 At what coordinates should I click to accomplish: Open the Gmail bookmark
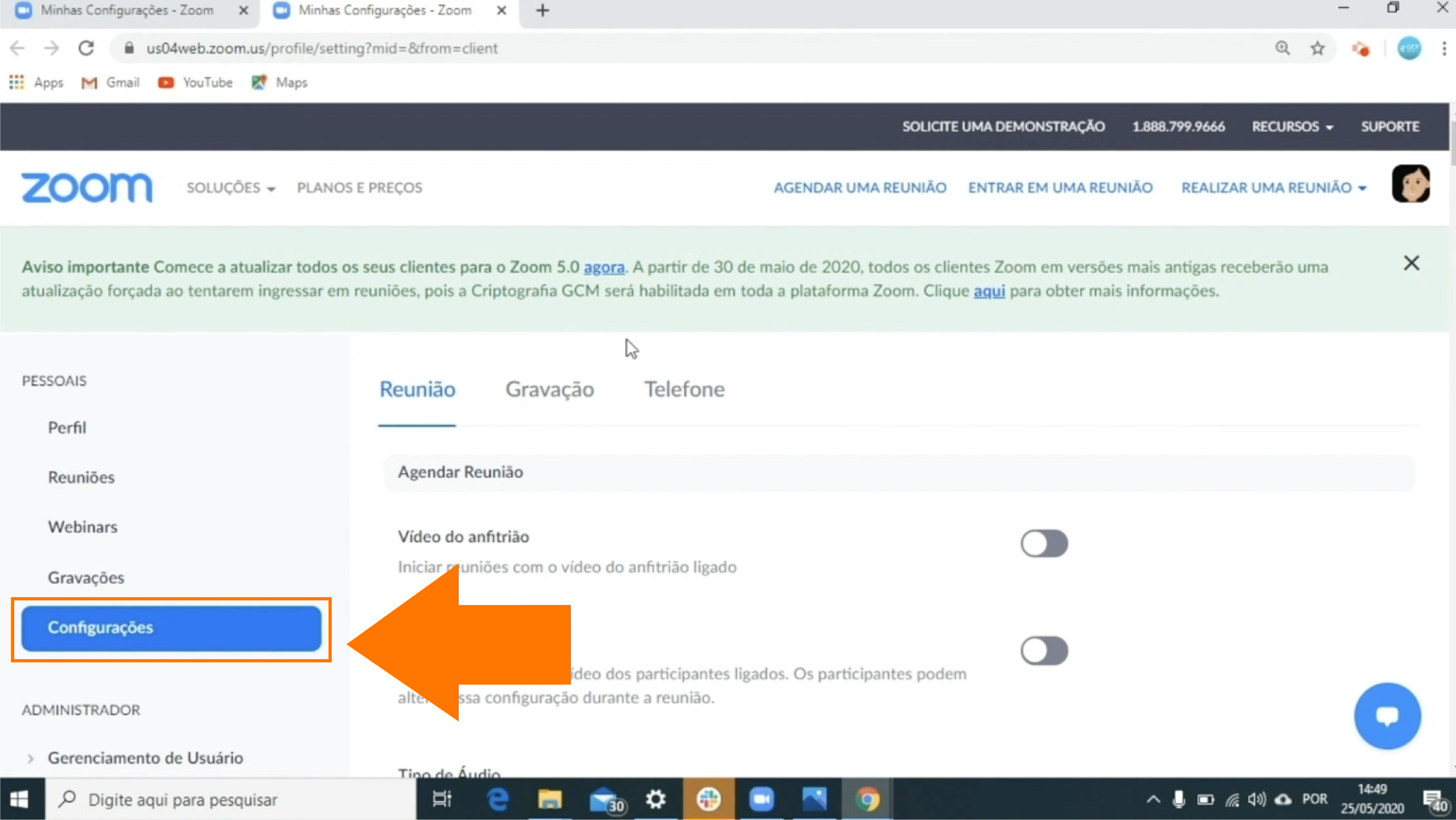(110, 82)
